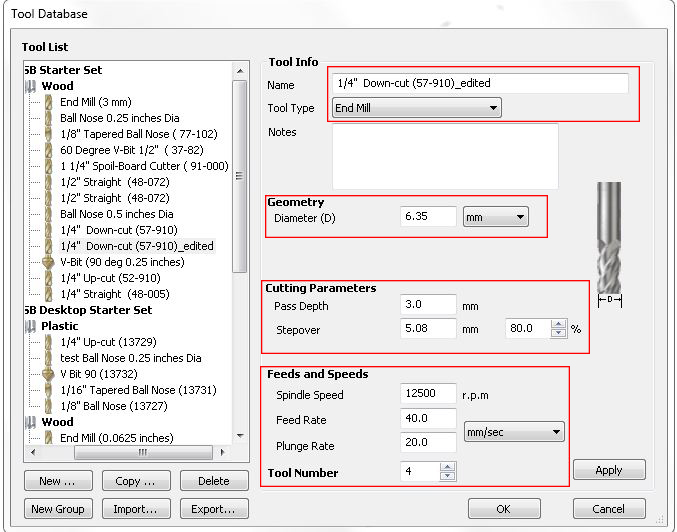Click the end mill tool preview image
This screenshot has height=532, width=677.
[609, 238]
